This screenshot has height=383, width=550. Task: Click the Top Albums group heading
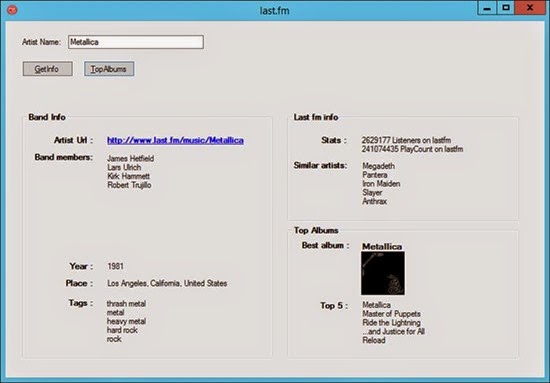316,230
